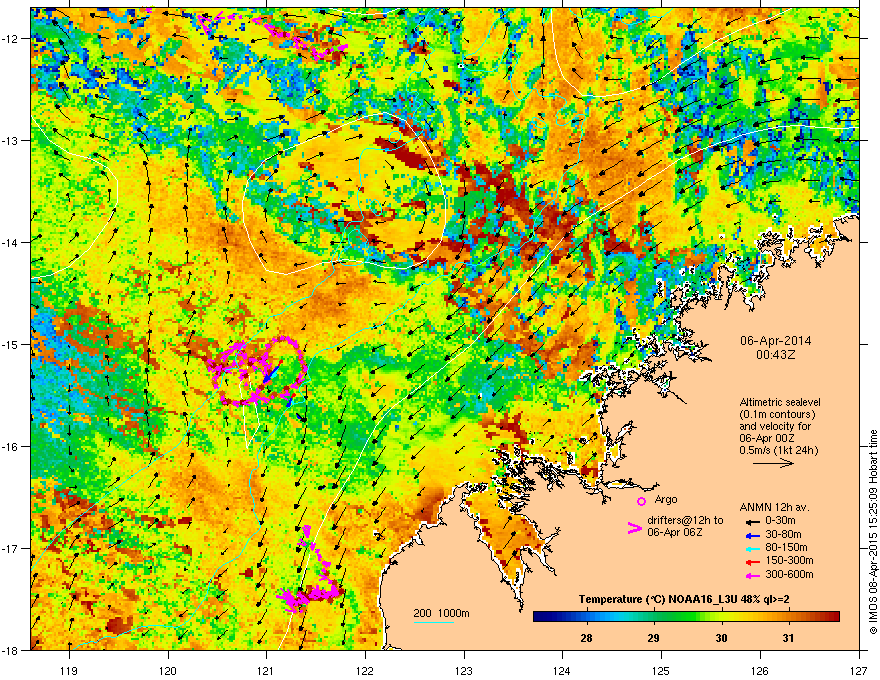Click the red 150-300m arrow icon
The height and width of the screenshot is (680, 880).
pos(752,561)
